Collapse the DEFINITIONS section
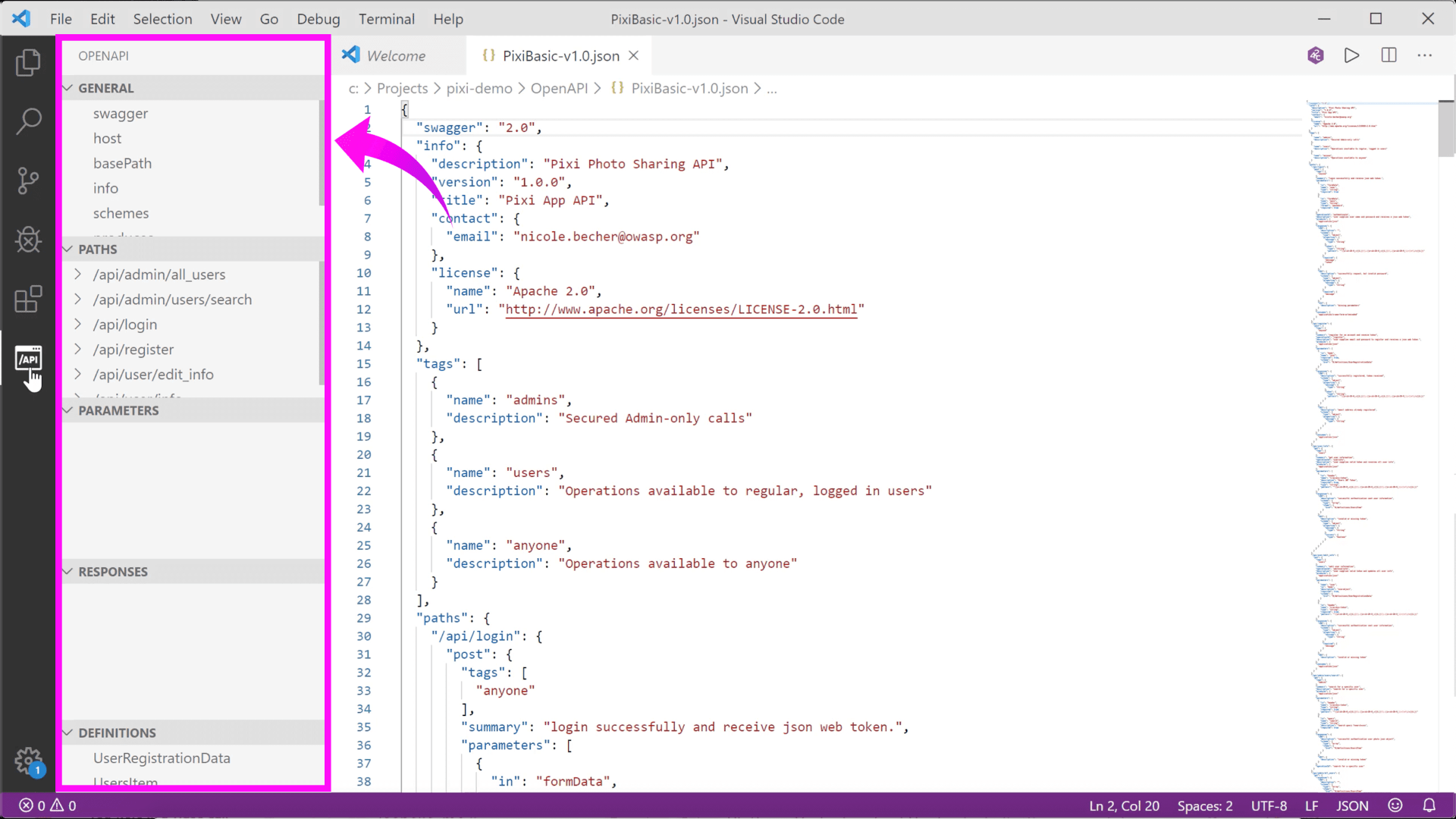This screenshot has height=819, width=1456. point(193,733)
